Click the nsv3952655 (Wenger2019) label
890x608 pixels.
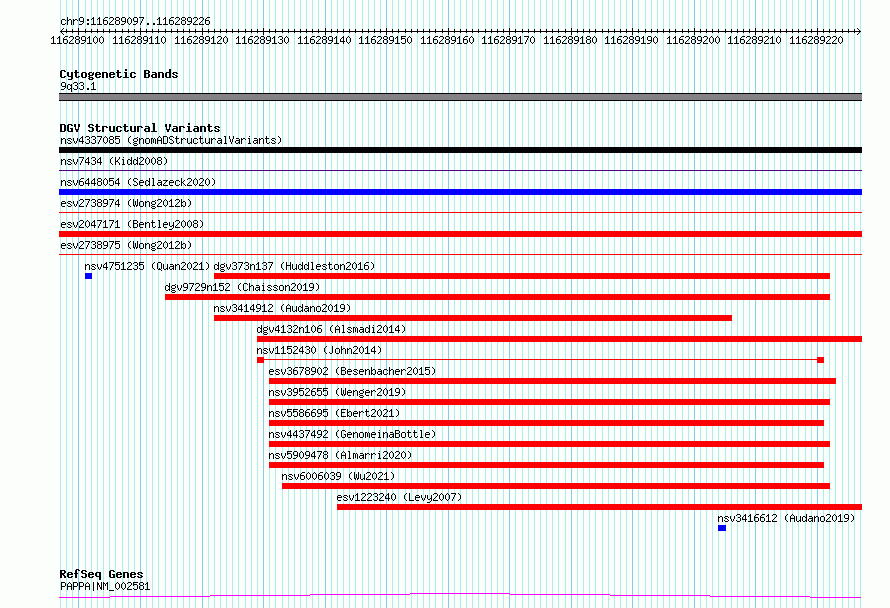click(x=337, y=392)
